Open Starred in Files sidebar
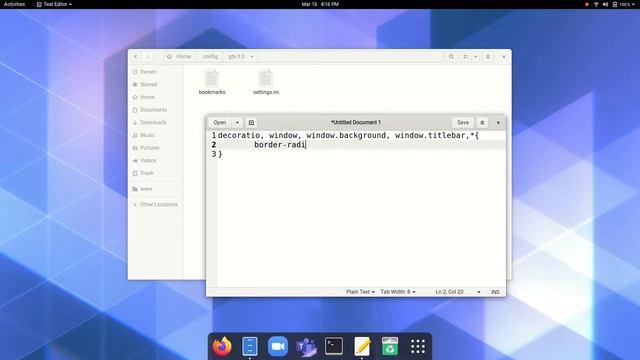640x360 pixels. [x=156, y=84]
